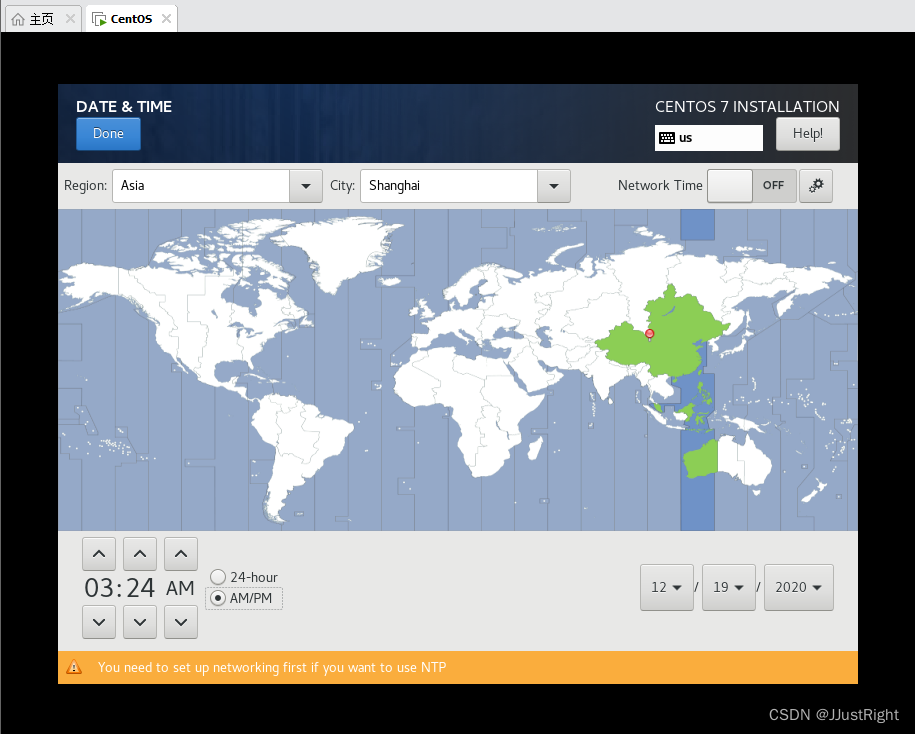Toggle Network Time switch on
This screenshot has width=915, height=734.
click(x=752, y=186)
